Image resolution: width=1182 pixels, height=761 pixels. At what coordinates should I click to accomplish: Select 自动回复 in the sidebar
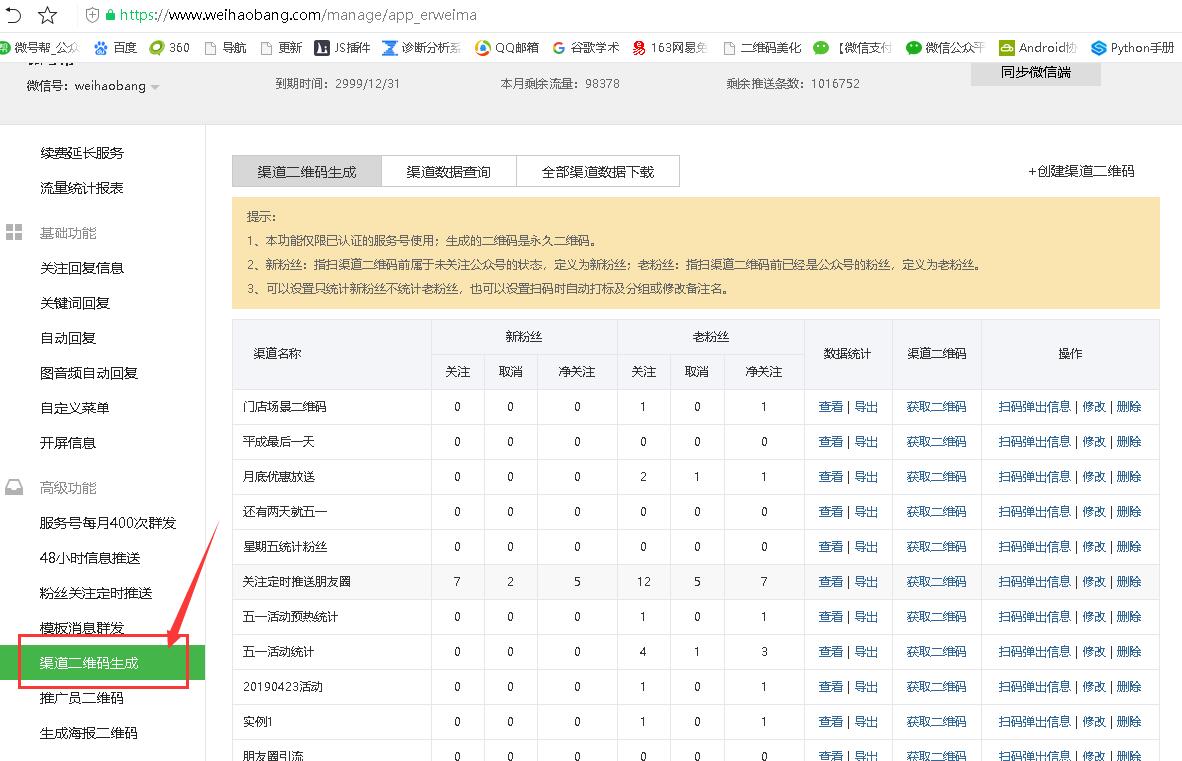68,338
